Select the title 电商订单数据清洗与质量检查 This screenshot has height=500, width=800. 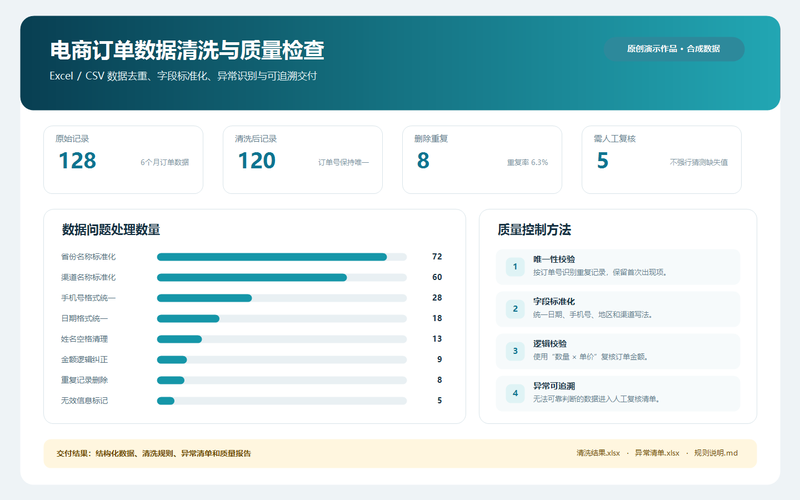(187, 51)
